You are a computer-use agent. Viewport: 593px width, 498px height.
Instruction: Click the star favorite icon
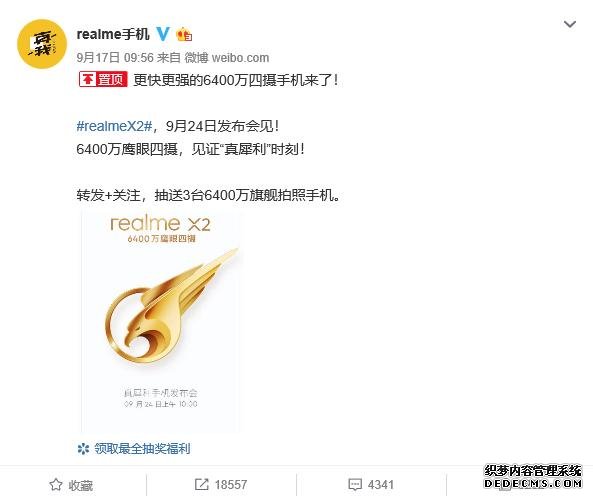56,485
